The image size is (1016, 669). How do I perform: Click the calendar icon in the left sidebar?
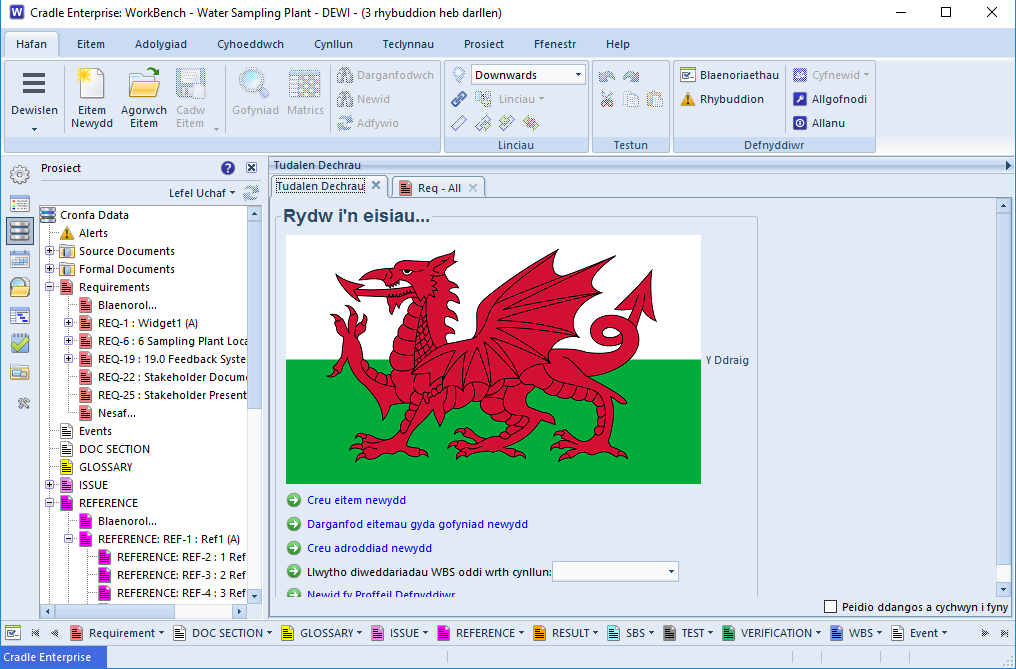(20, 259)
